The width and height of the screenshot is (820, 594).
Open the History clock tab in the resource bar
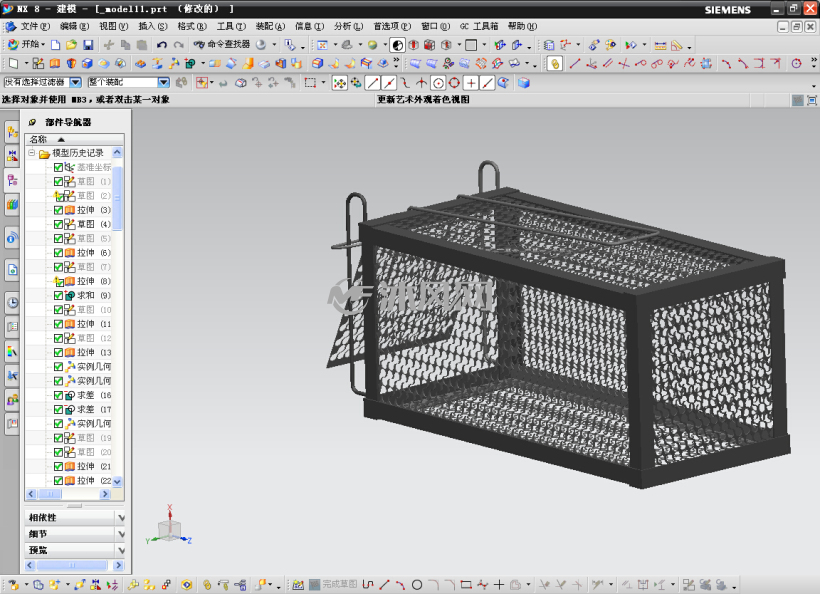[x=13, y=302]
